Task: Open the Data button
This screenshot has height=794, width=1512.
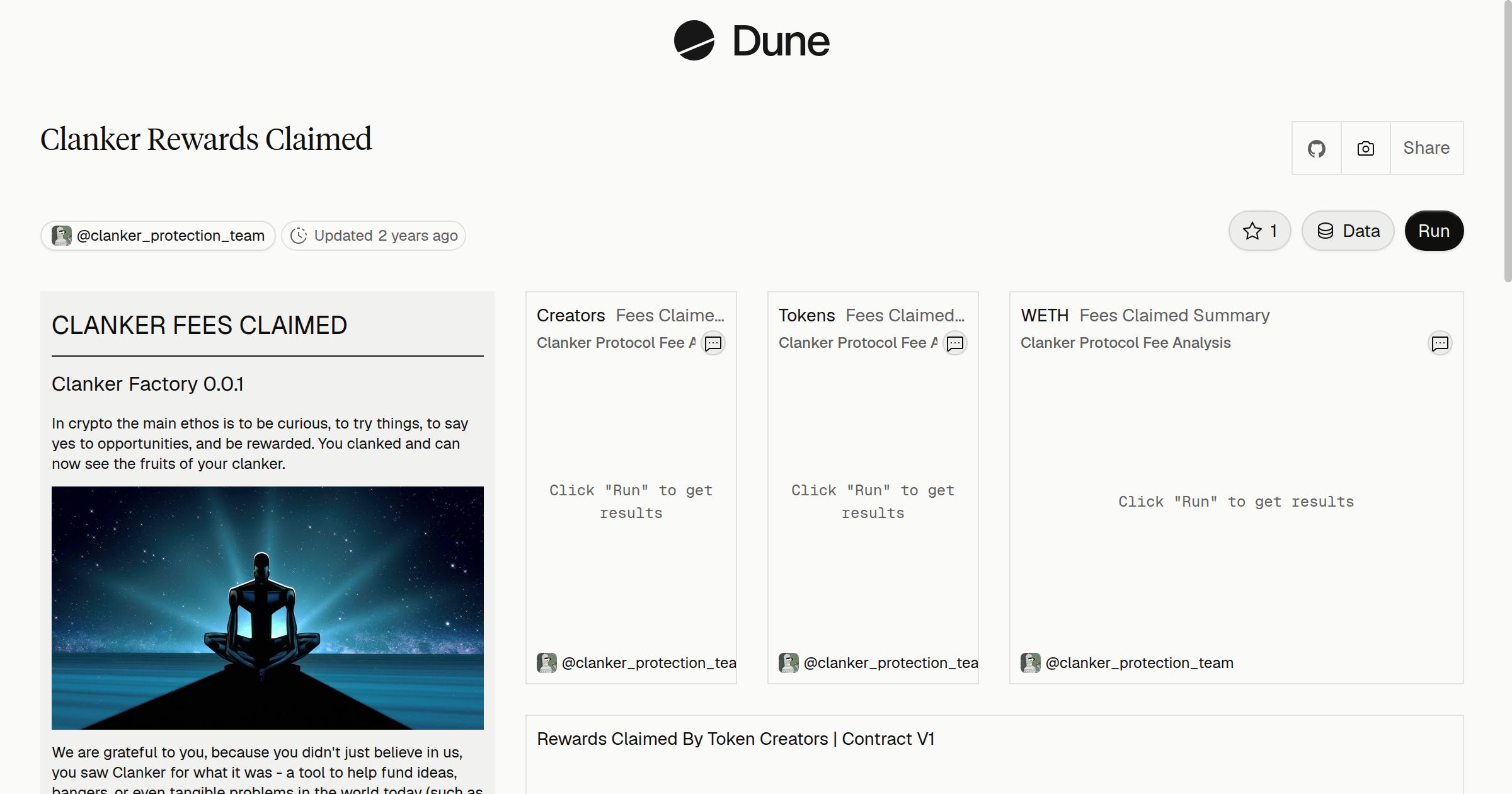Action: (1348, 231)
